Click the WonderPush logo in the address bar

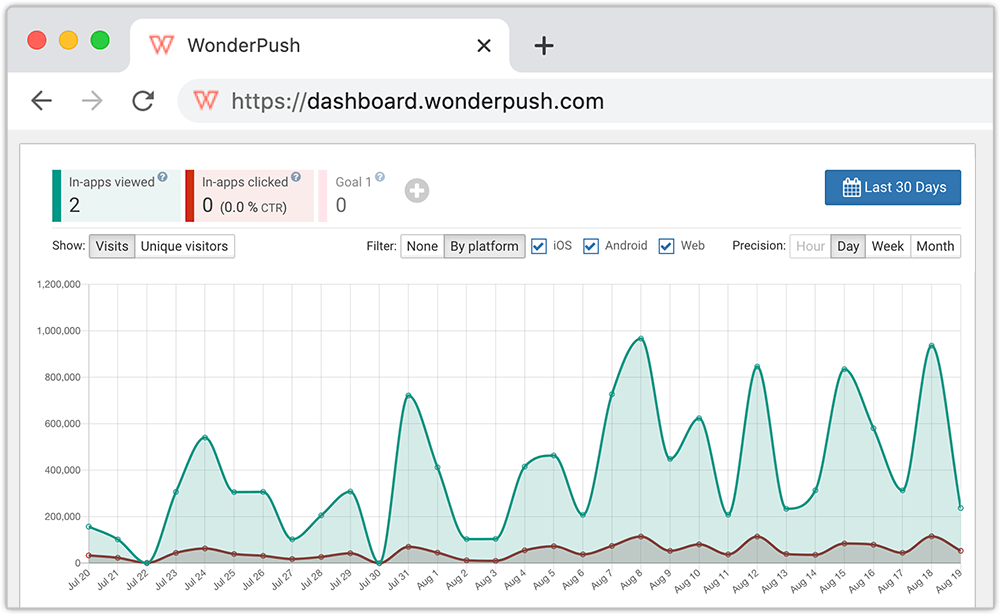(206, 101)
